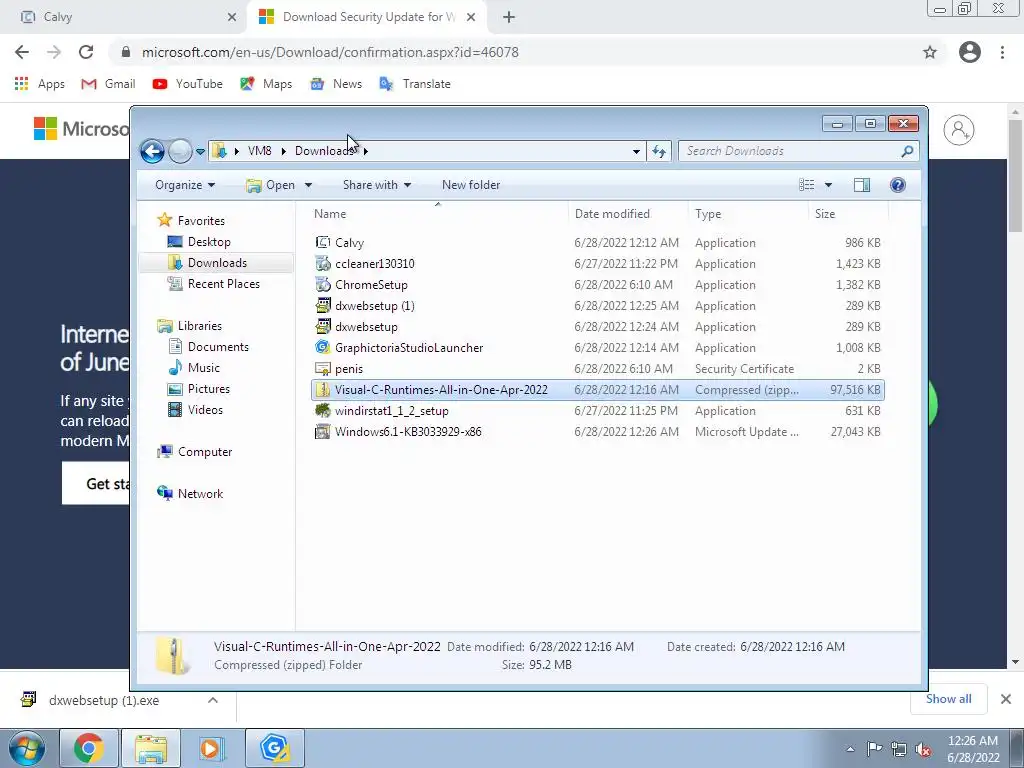Select the GraphictoriaStudioLauncher file icon
This screenshot has width=1024, height=768.
323,347
